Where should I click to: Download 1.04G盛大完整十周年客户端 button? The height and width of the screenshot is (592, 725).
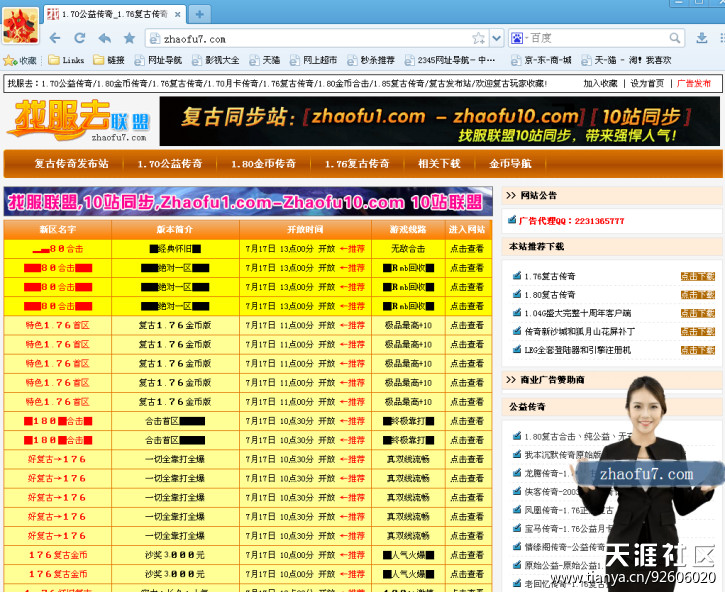(x=698, y=313)
